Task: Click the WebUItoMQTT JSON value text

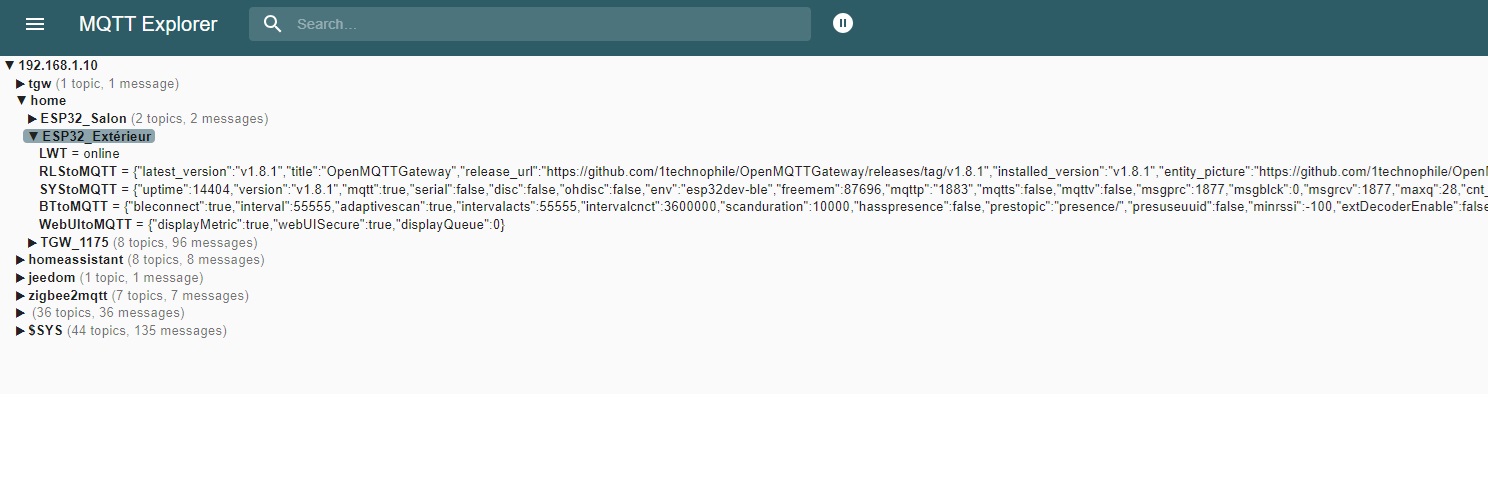Action: tap(326, 225)
